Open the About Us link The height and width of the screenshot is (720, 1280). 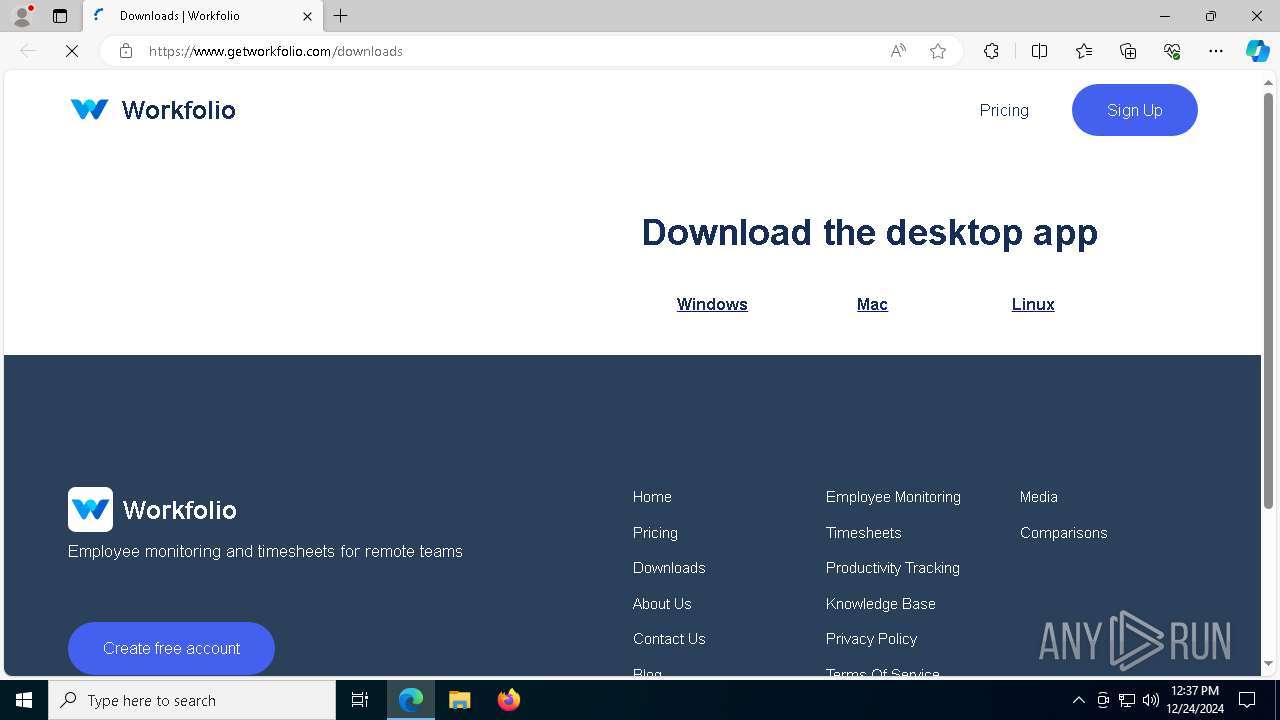(x=662, y=604)
